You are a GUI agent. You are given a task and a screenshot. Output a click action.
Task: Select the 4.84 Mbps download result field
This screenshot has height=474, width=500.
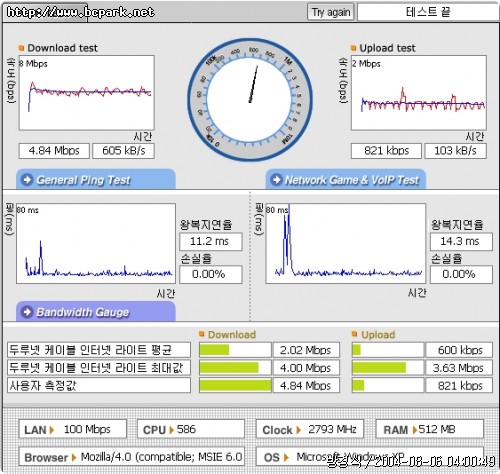tap(54, 151)
